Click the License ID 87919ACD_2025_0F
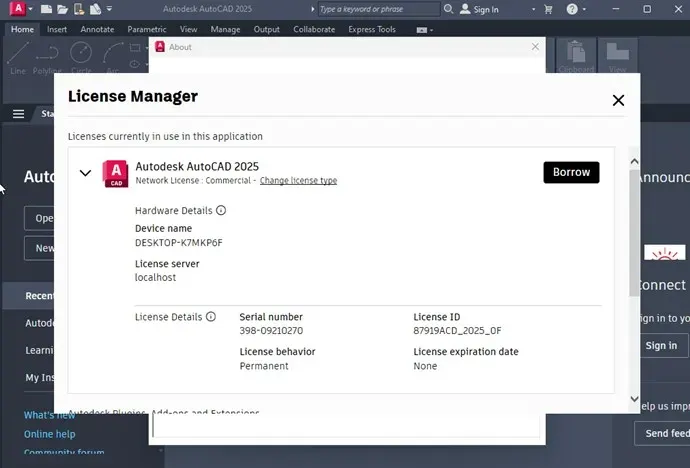 pyautogui.click(x=457, y=331)
